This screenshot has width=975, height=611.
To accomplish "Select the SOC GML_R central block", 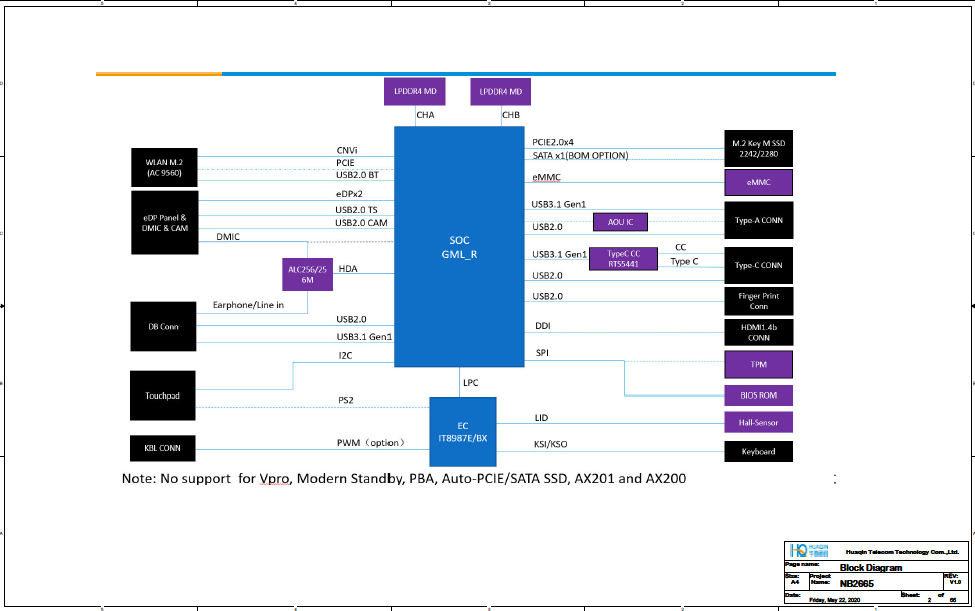I will tap(460, 247).
